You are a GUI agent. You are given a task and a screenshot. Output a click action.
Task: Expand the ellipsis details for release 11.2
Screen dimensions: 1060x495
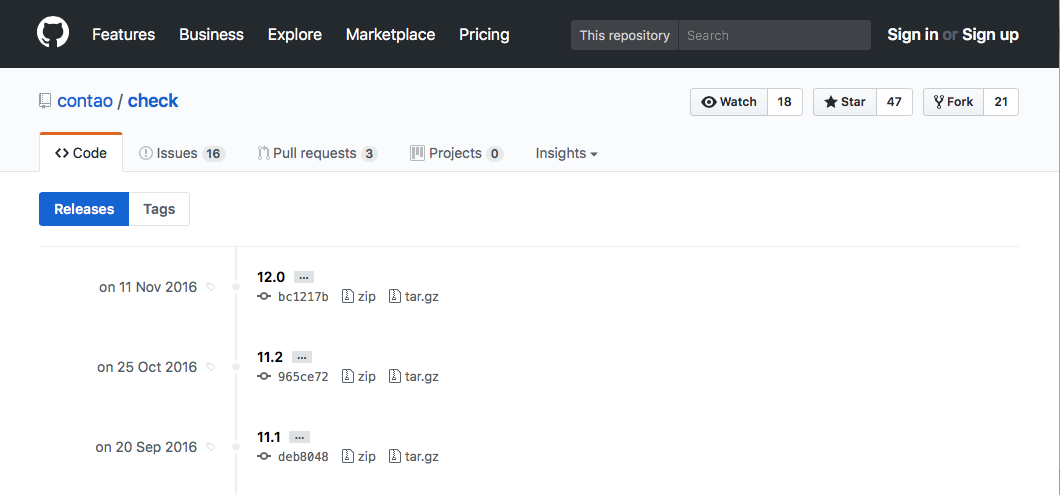click(302, 357)
